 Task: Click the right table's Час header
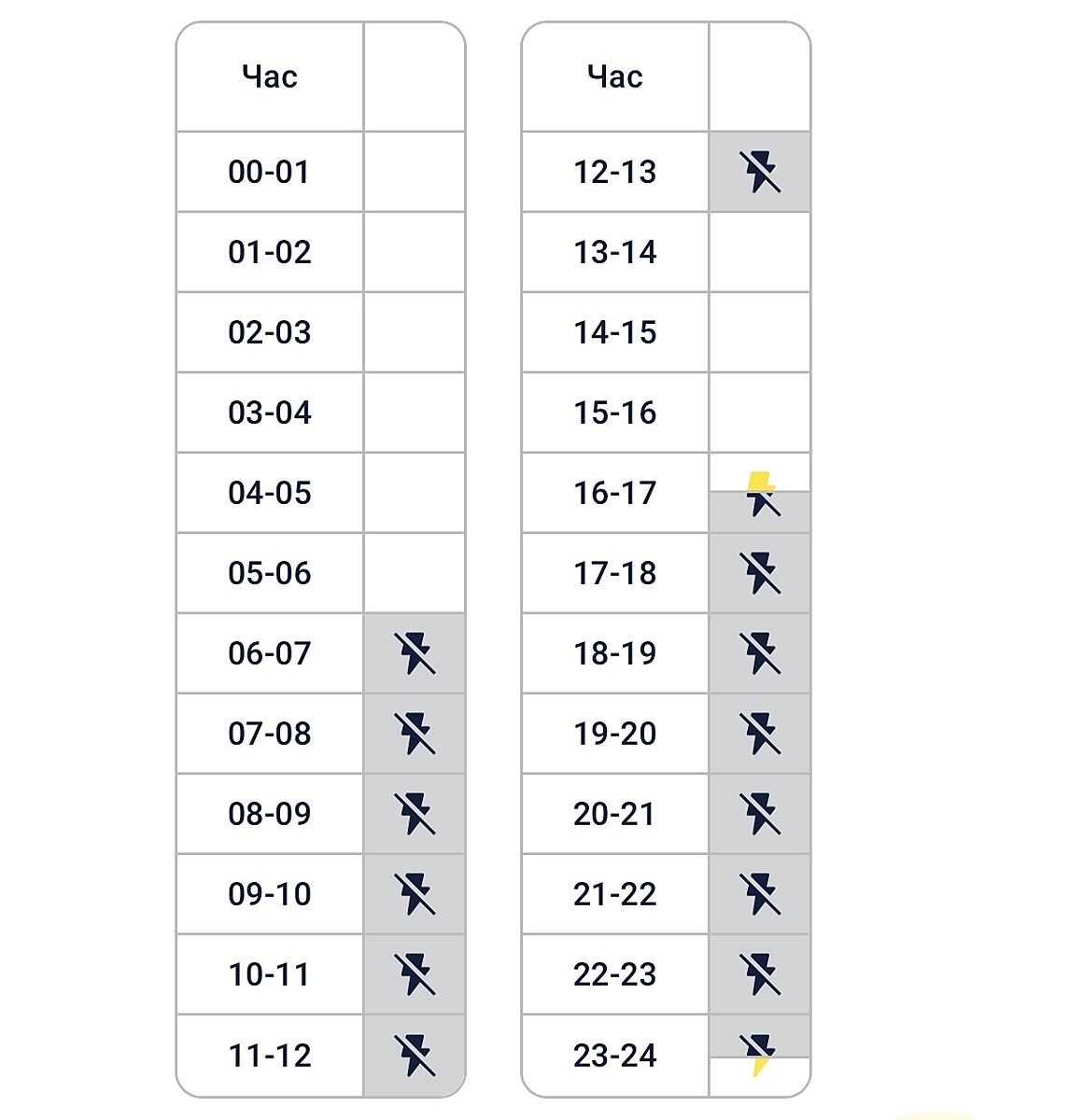click(x=615, y=77)
